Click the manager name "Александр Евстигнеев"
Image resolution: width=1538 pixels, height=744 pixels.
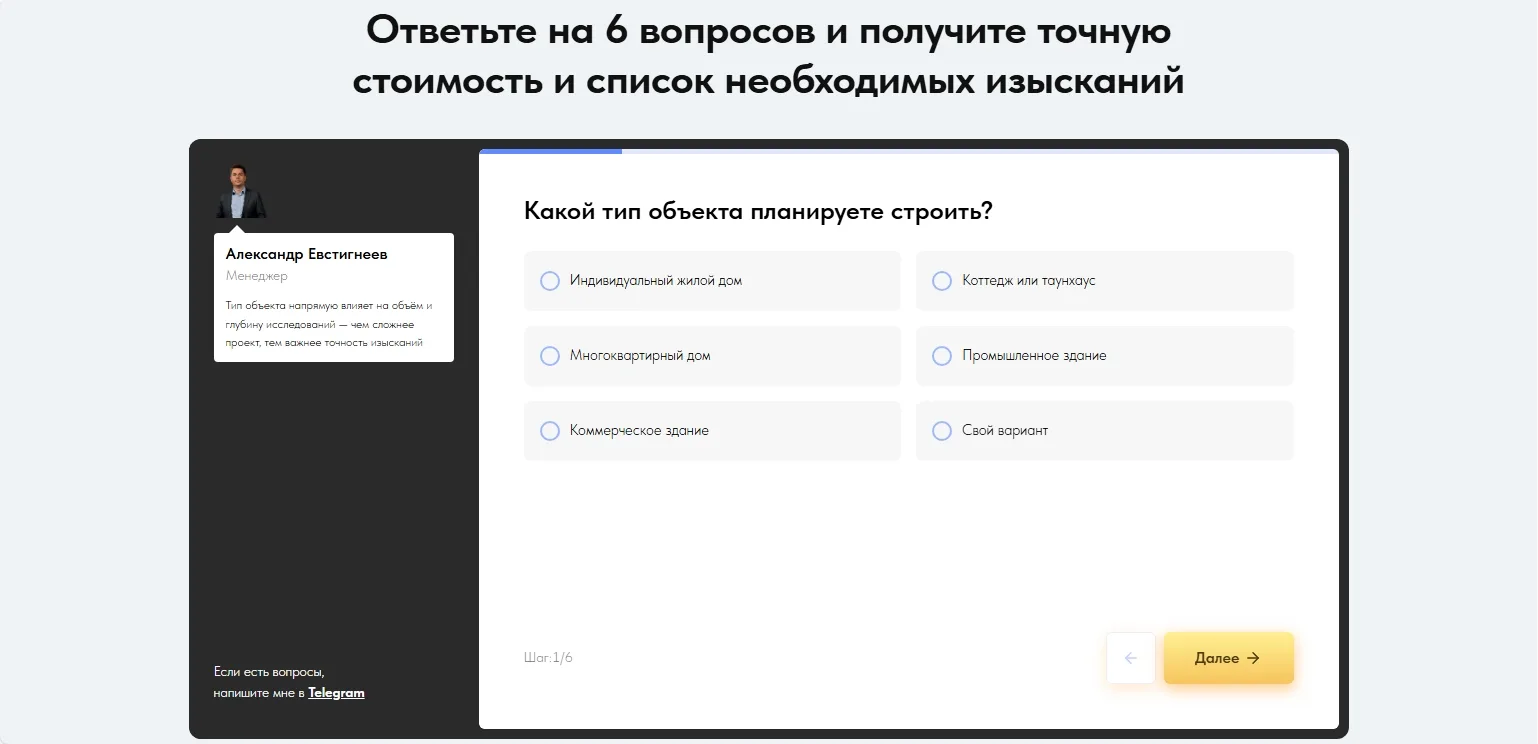307,254
